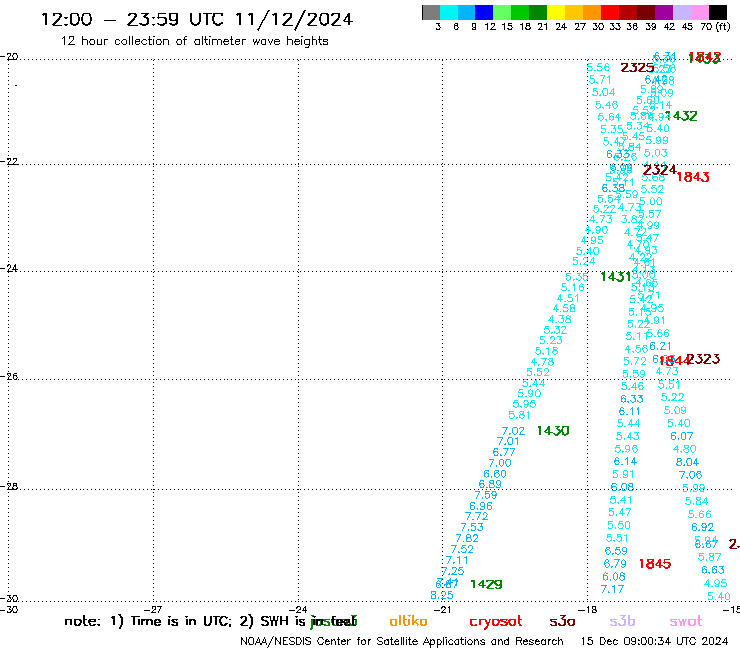Click the 'NOAA/NESDIS Center for Satellite Applications and Research' credit
Screen dimensions: 740x650
[402, 642]
